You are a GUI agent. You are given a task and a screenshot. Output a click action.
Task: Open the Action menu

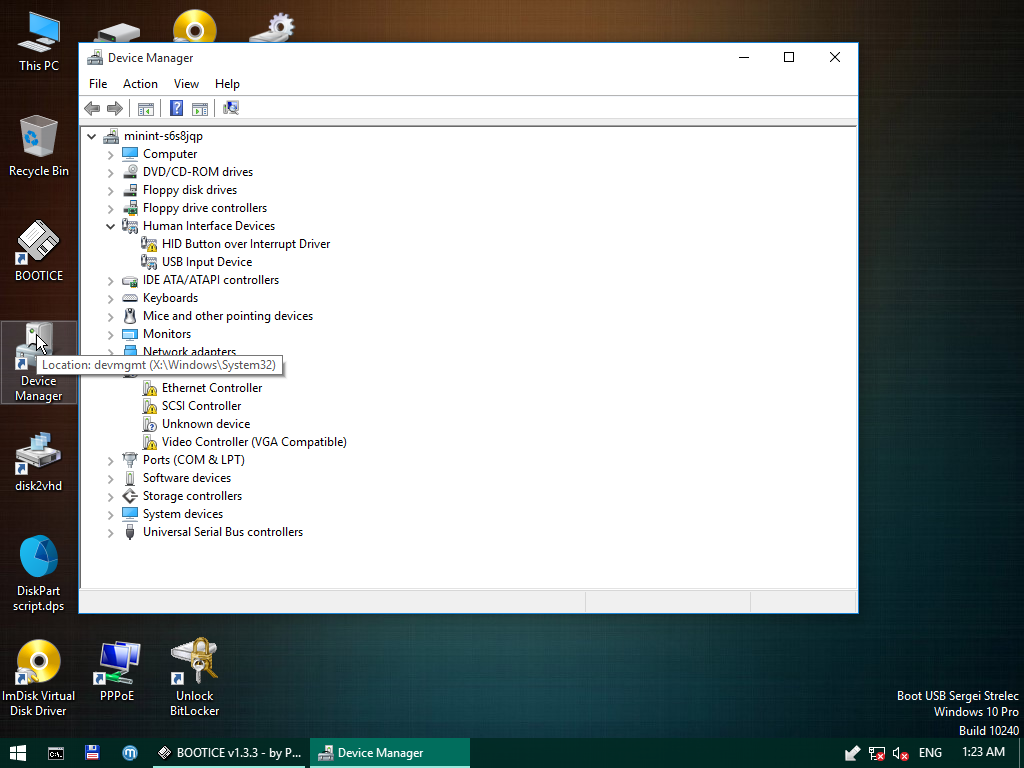tap(140, 84)
